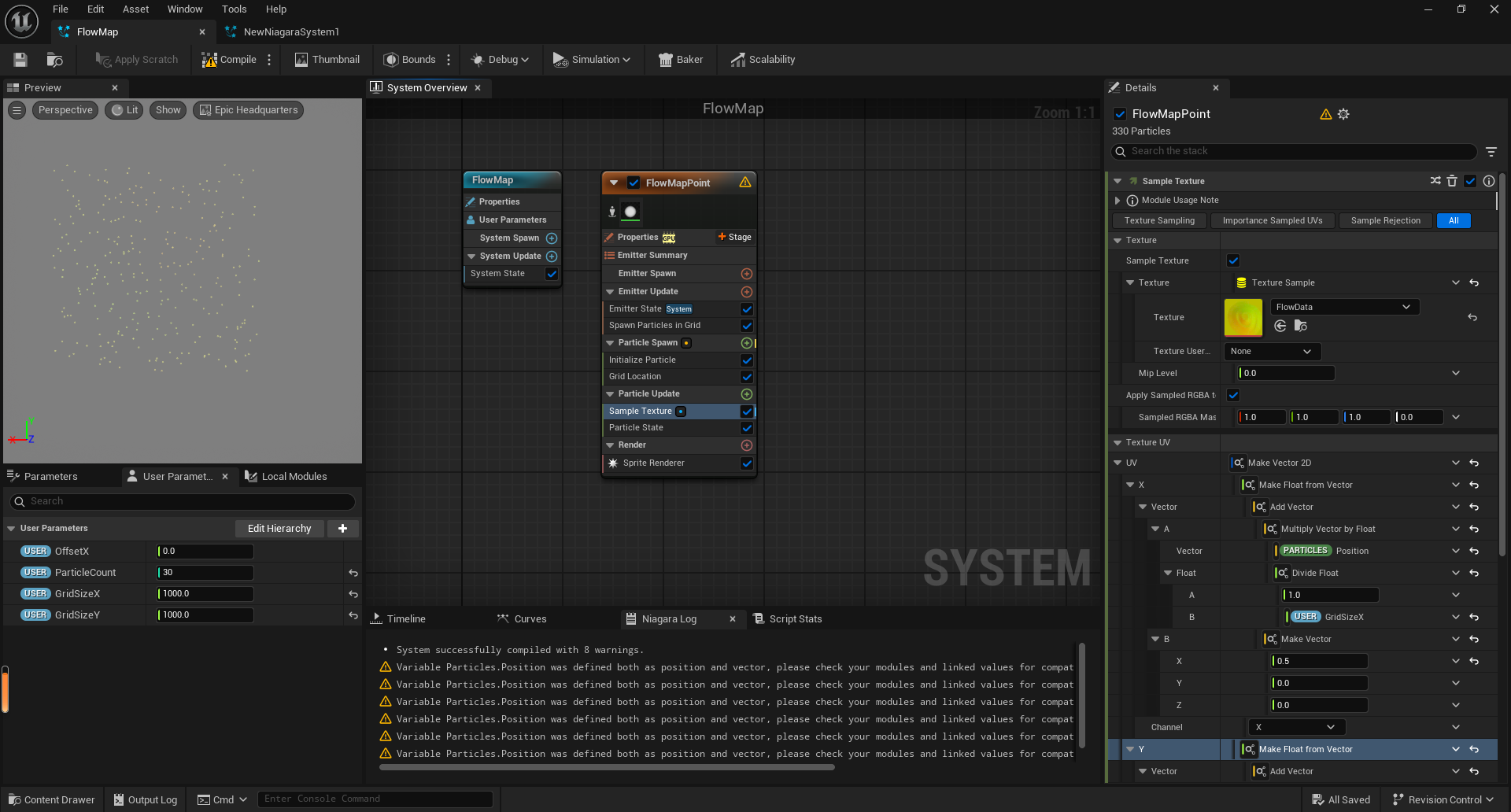Collapse the Texture UV section
Screen dimensions: 1511x812
click(1118, 442)
